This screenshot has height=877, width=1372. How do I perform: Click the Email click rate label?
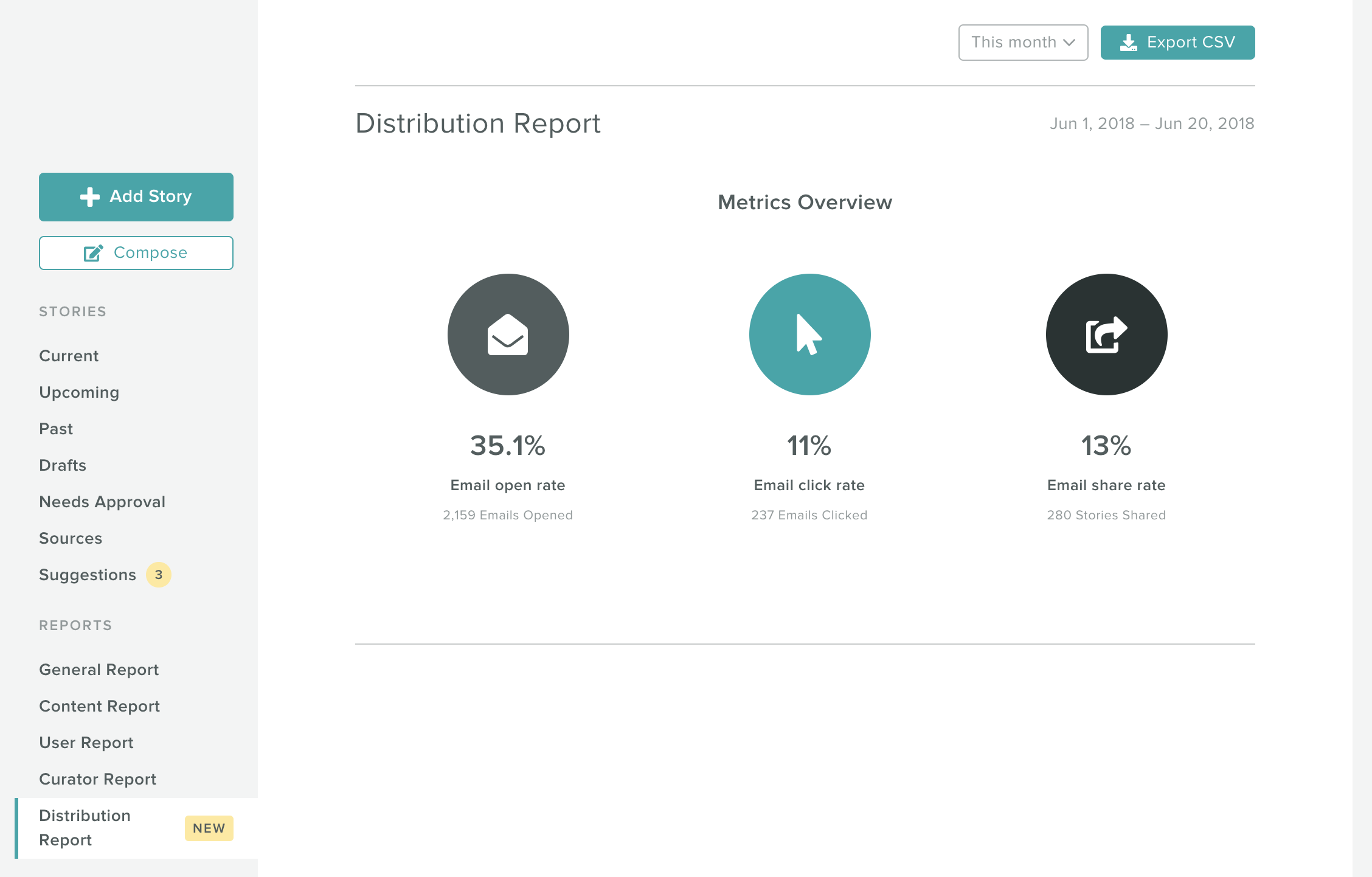click(809, 485)
